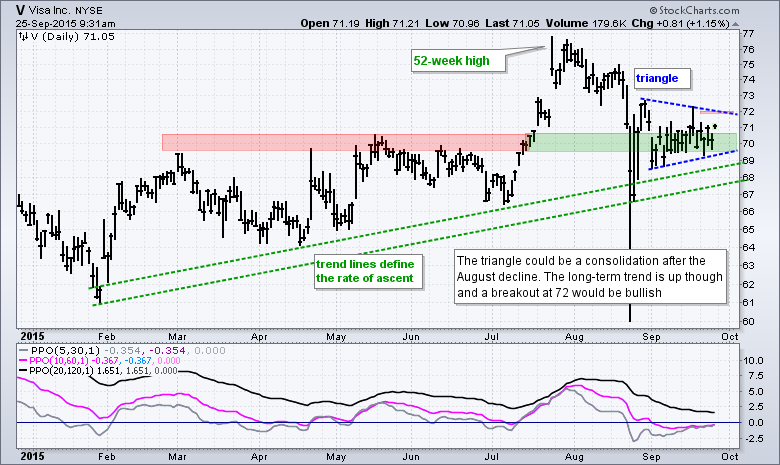This screenshot has width=780, height=465.
Task: Click the May label under the price chart
Action: click(336, 337)
